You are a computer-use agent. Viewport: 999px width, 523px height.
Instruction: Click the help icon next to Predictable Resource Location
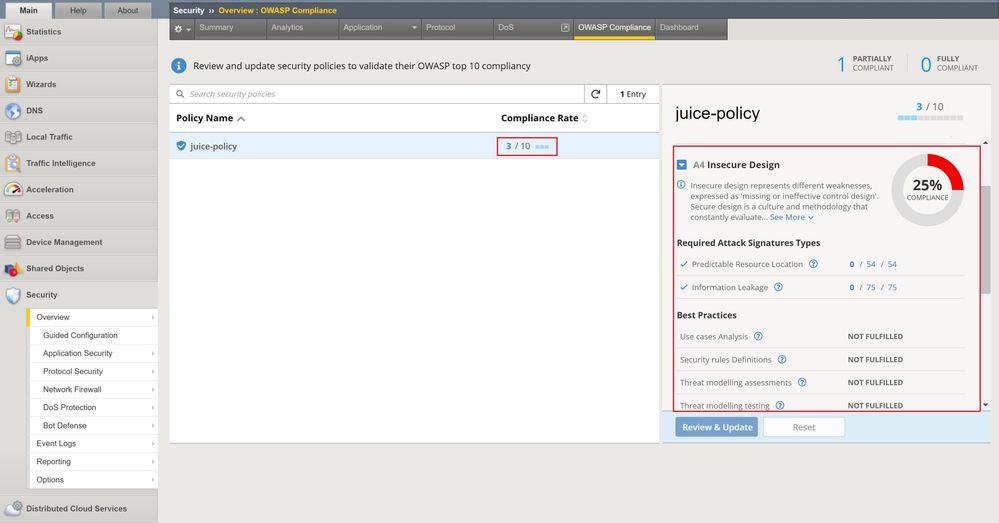point(813,264)
